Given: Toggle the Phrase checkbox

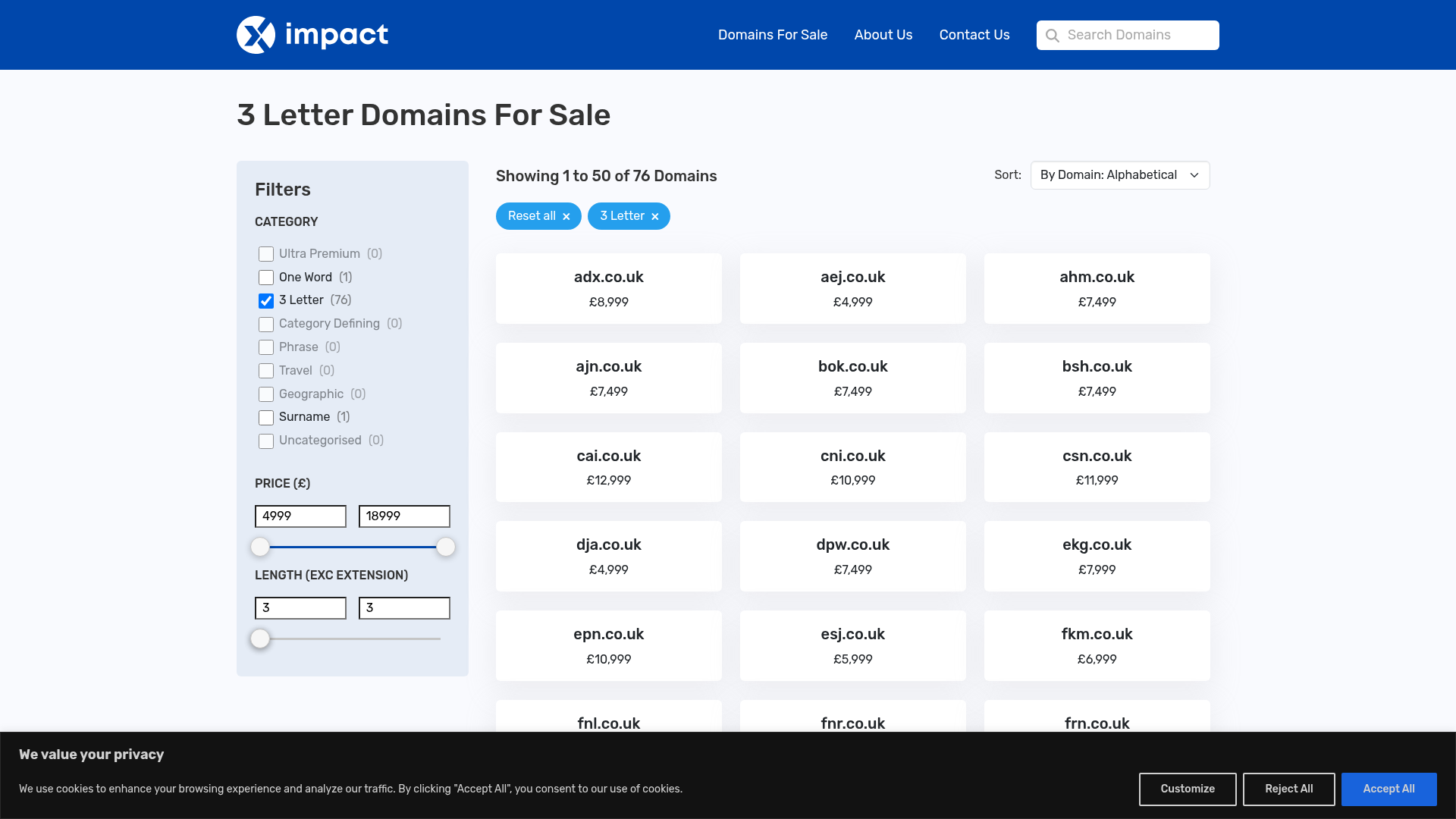Looking at the screenshot, I should pyautogui.click(x=266, y=347).
